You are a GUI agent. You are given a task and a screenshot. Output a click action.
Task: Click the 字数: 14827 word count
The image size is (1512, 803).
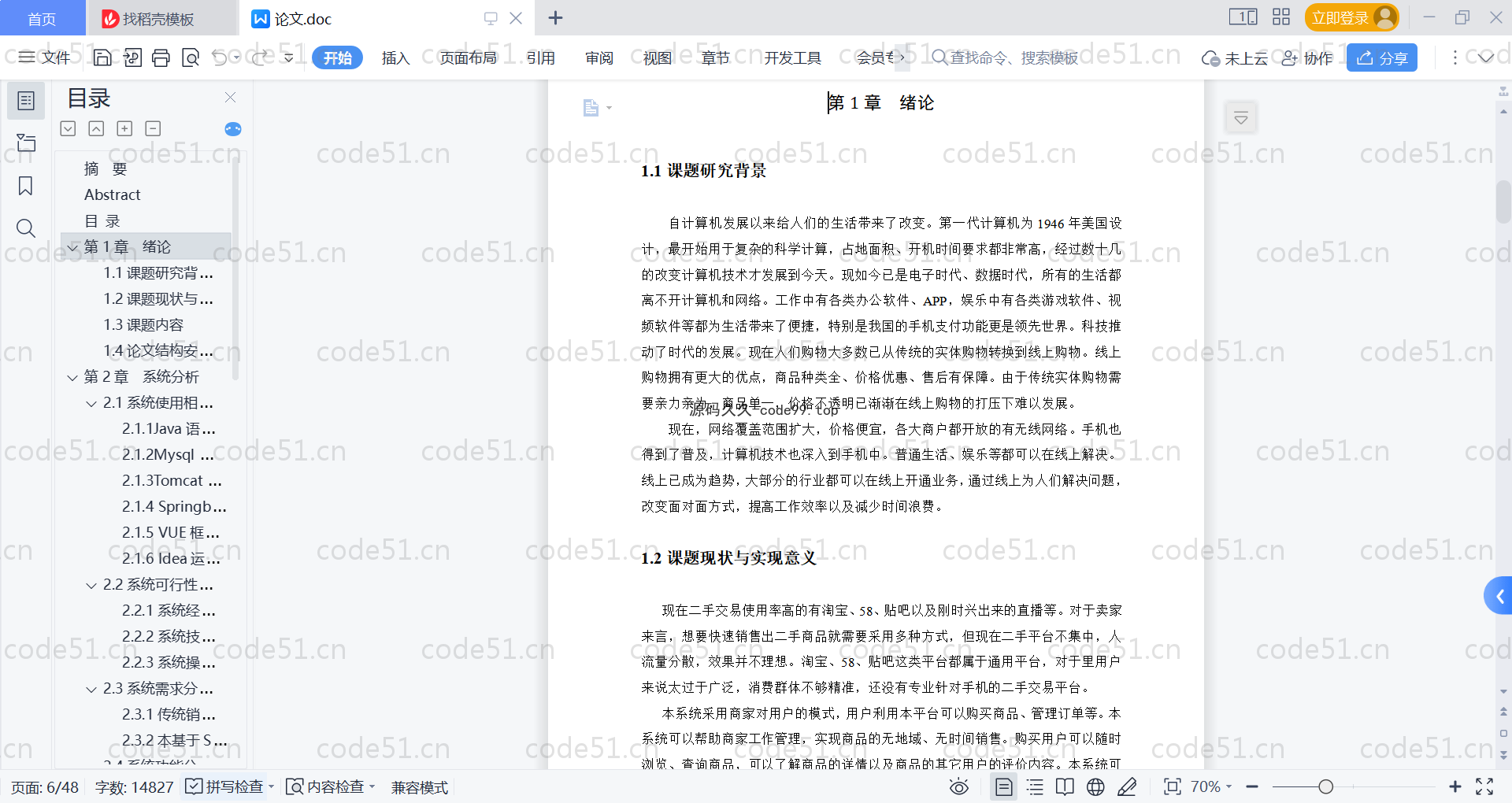pyautogui.click(x=135, y=786)
